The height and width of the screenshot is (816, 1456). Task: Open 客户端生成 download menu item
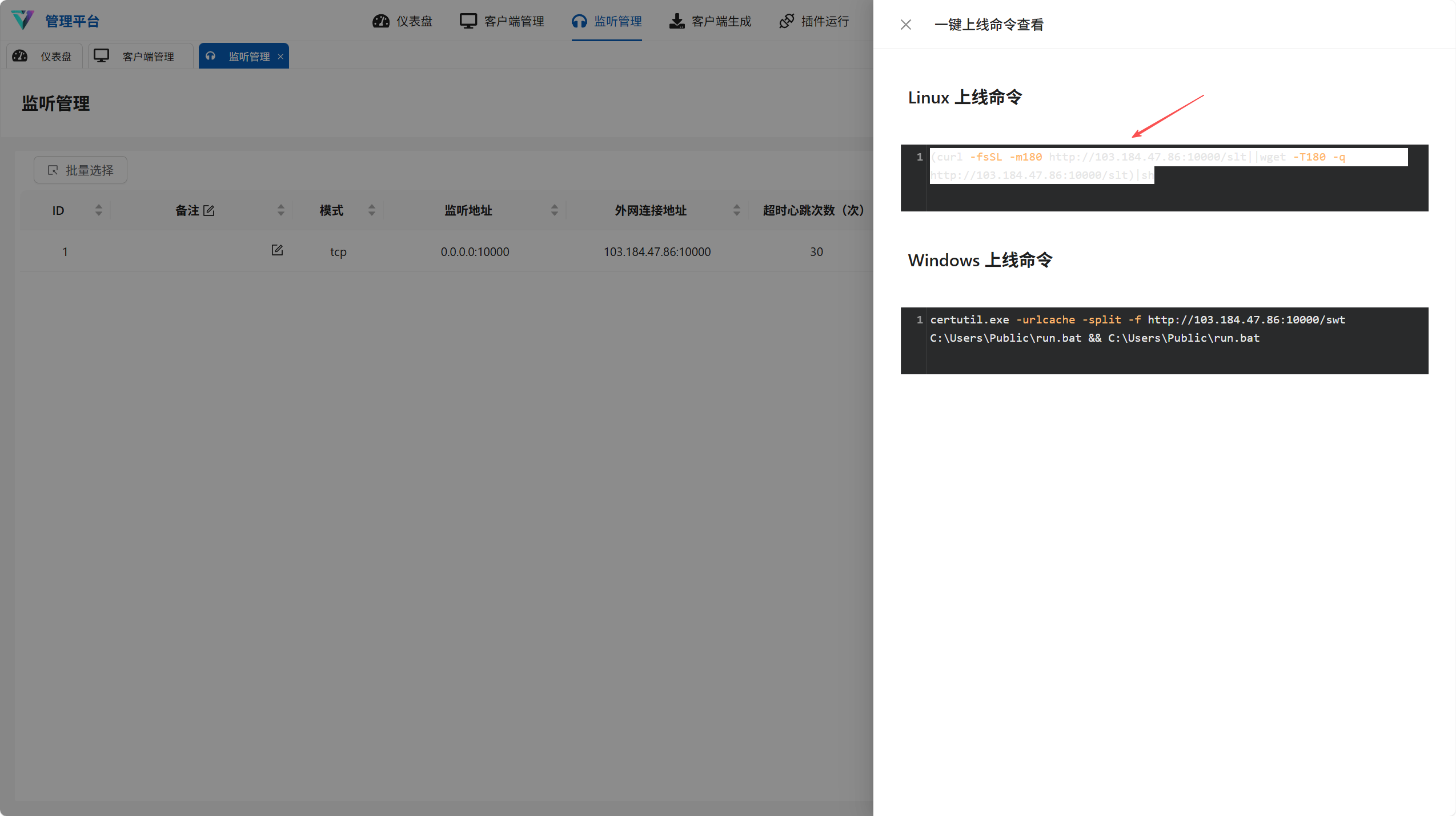[710, 21]
